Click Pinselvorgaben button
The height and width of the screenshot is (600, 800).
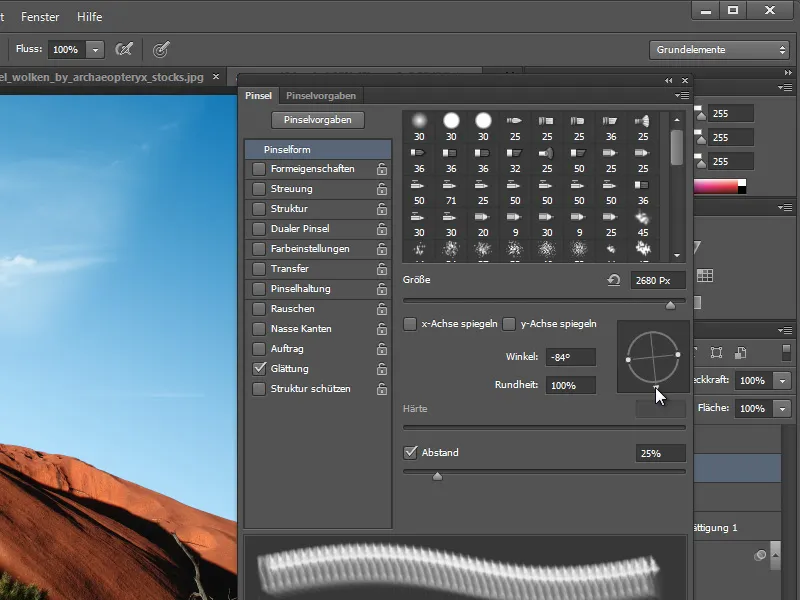(x=317, y=120)
